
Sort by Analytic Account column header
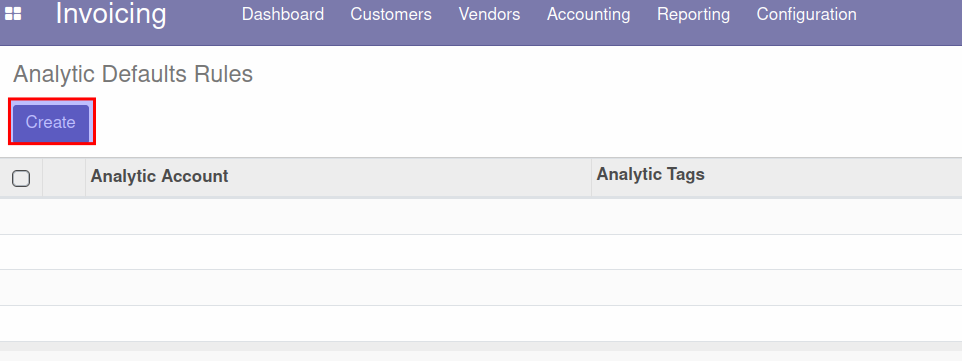click(338, 177)
